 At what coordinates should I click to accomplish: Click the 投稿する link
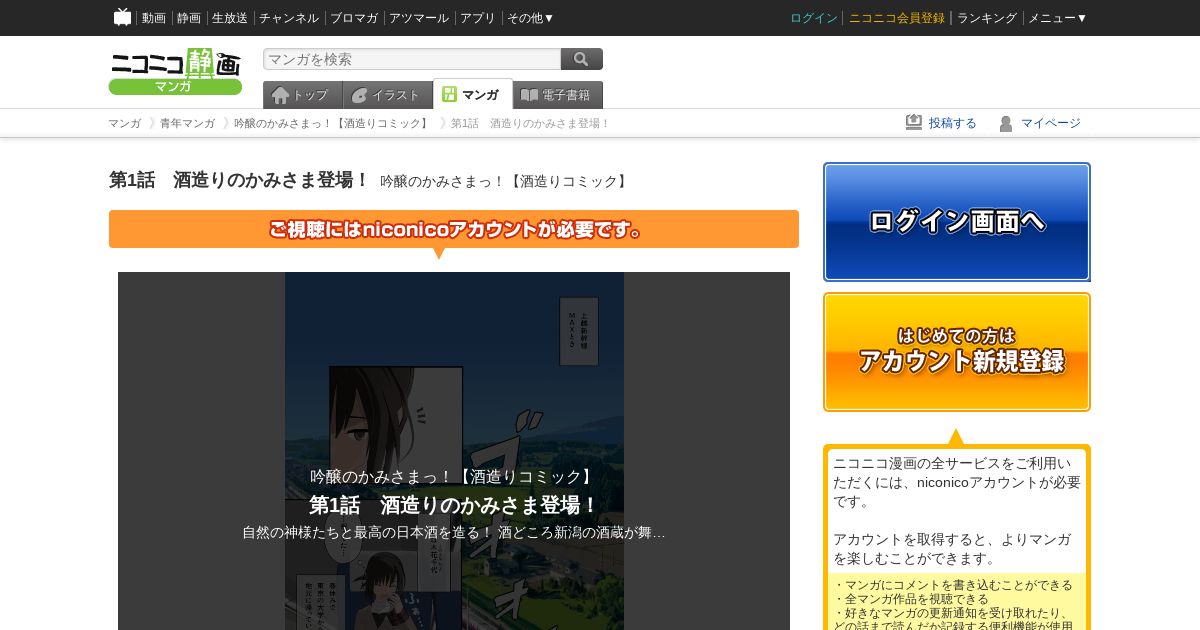point(953,123)
